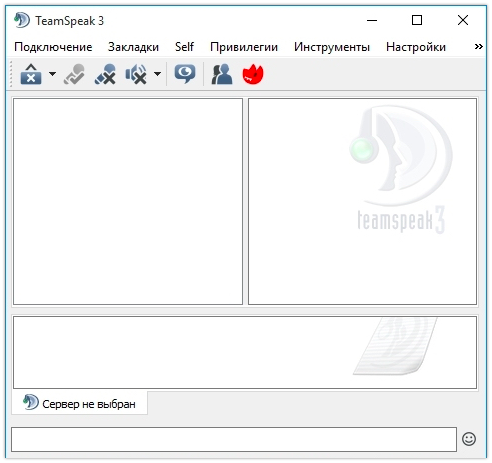Viewport: 492px width, 463px height.
Task: Click the chat message input field
Action: (234, 440)
